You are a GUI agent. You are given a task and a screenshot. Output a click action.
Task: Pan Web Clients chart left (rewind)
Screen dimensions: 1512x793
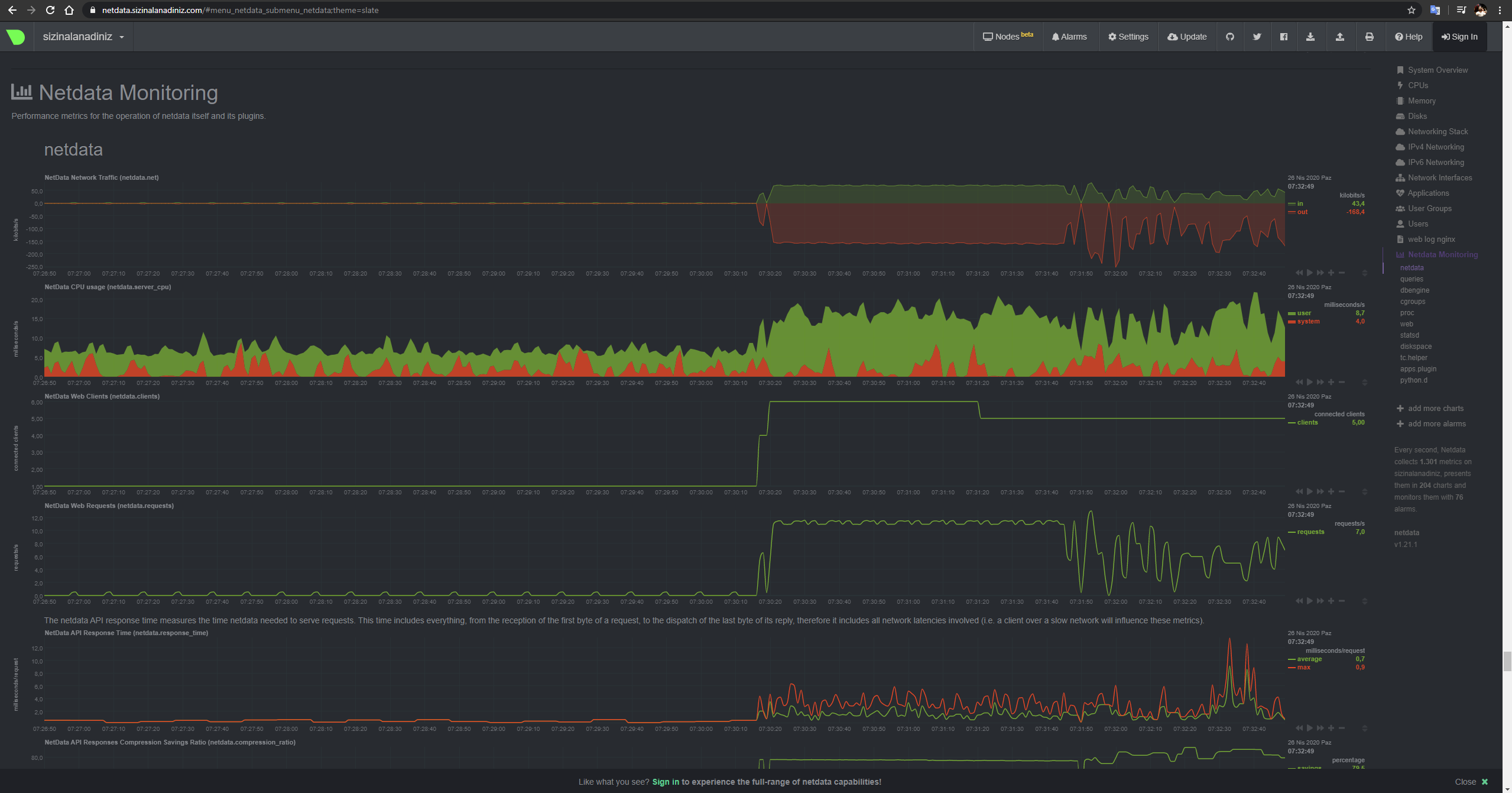(1299, 491)
